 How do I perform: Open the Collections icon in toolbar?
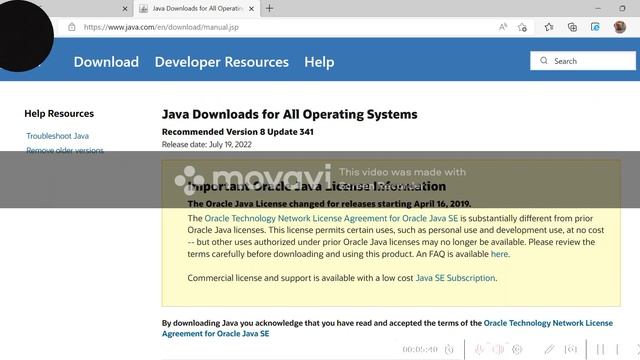(572, 27)
